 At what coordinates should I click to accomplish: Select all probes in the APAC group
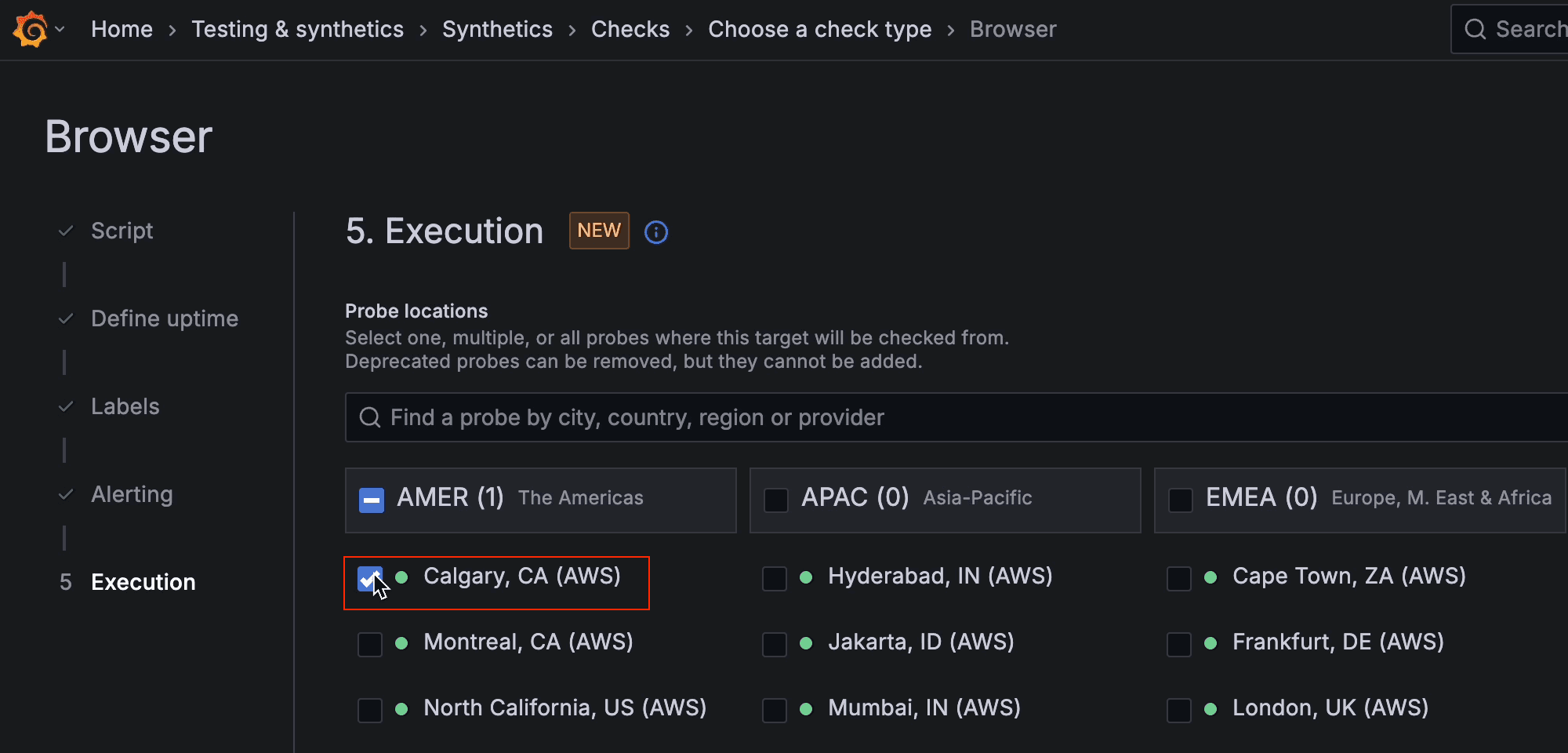(775, 500)
